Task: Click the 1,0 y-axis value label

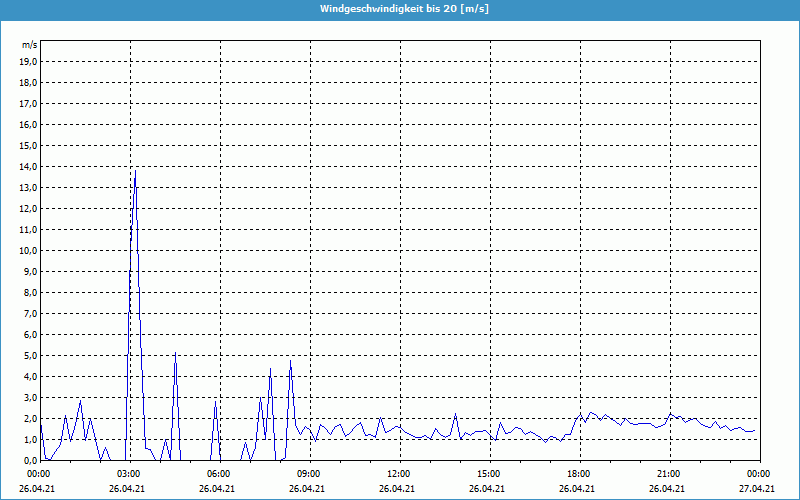Action: pyautogui.click(x=30, y=439)
